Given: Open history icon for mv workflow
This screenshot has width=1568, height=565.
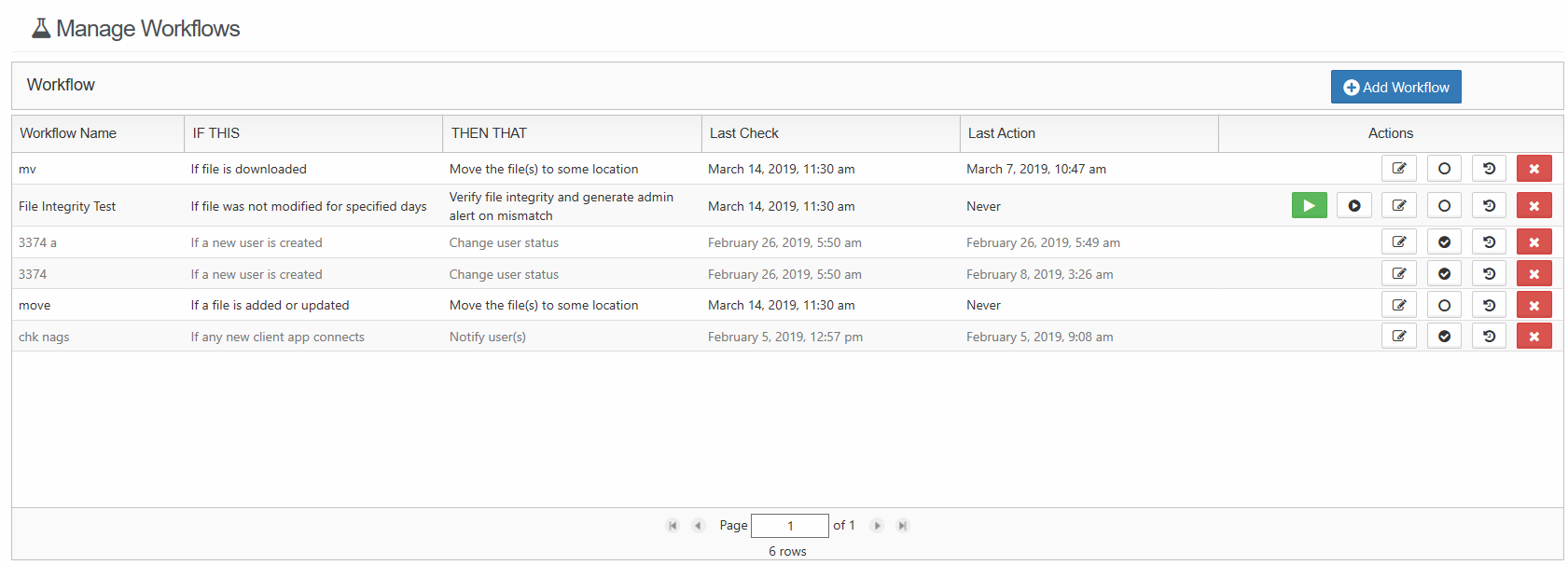Looking at the screenshot, I should coord(1489,168).
